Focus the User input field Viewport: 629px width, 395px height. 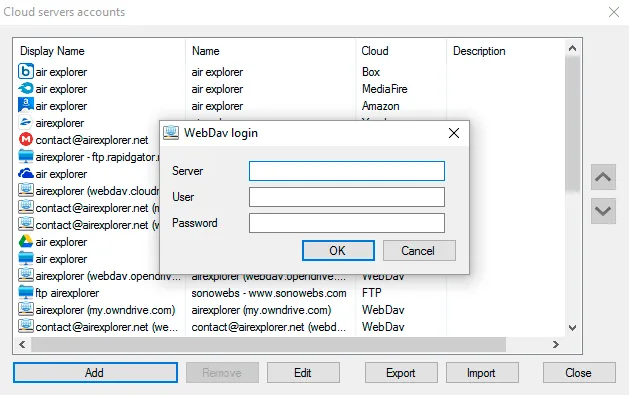pos(347,197)
